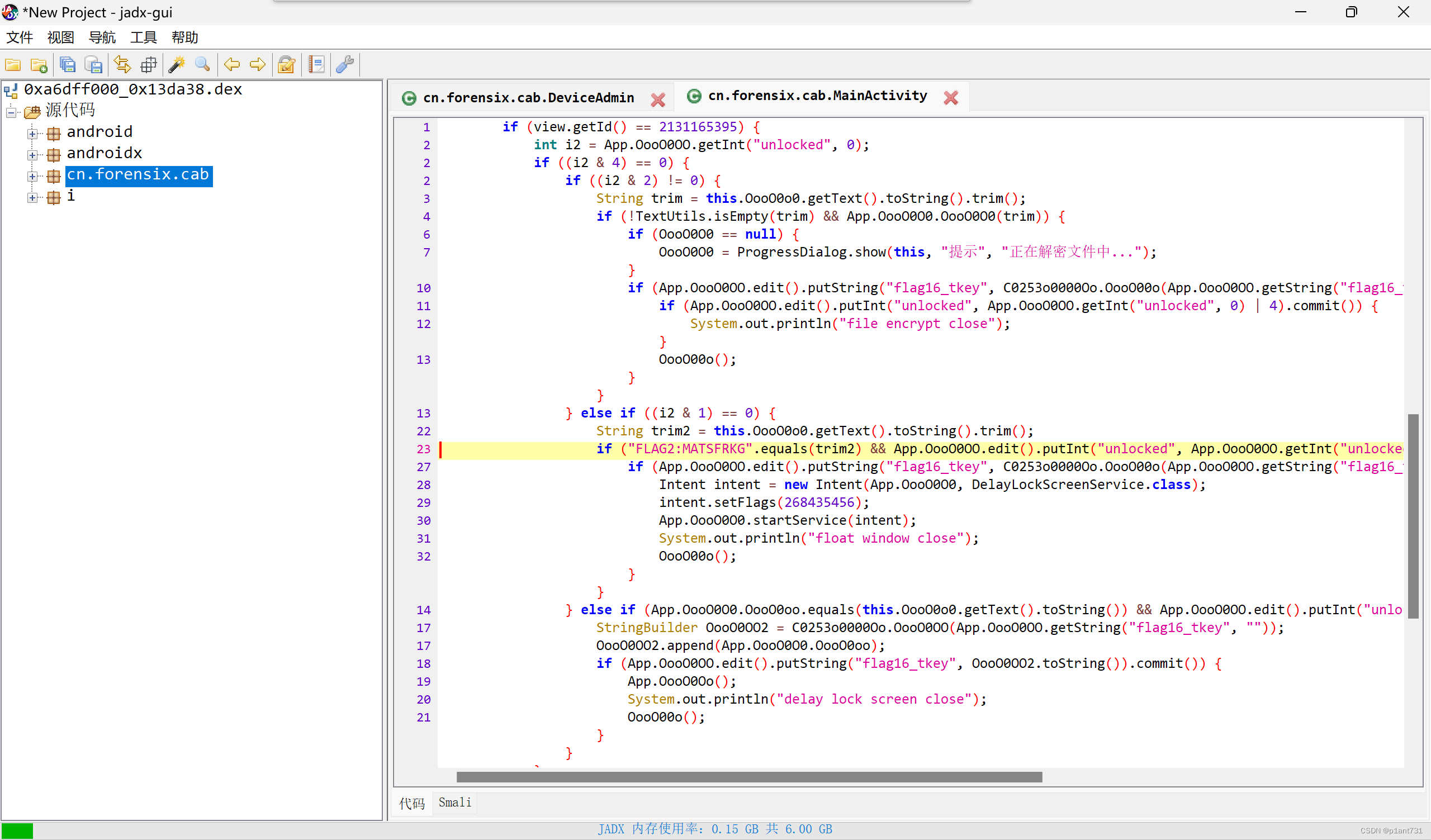The height and width of the screenshot is (840, 1431).
Task: Click the Add files toolbar icon
Action: pos(39,65)
